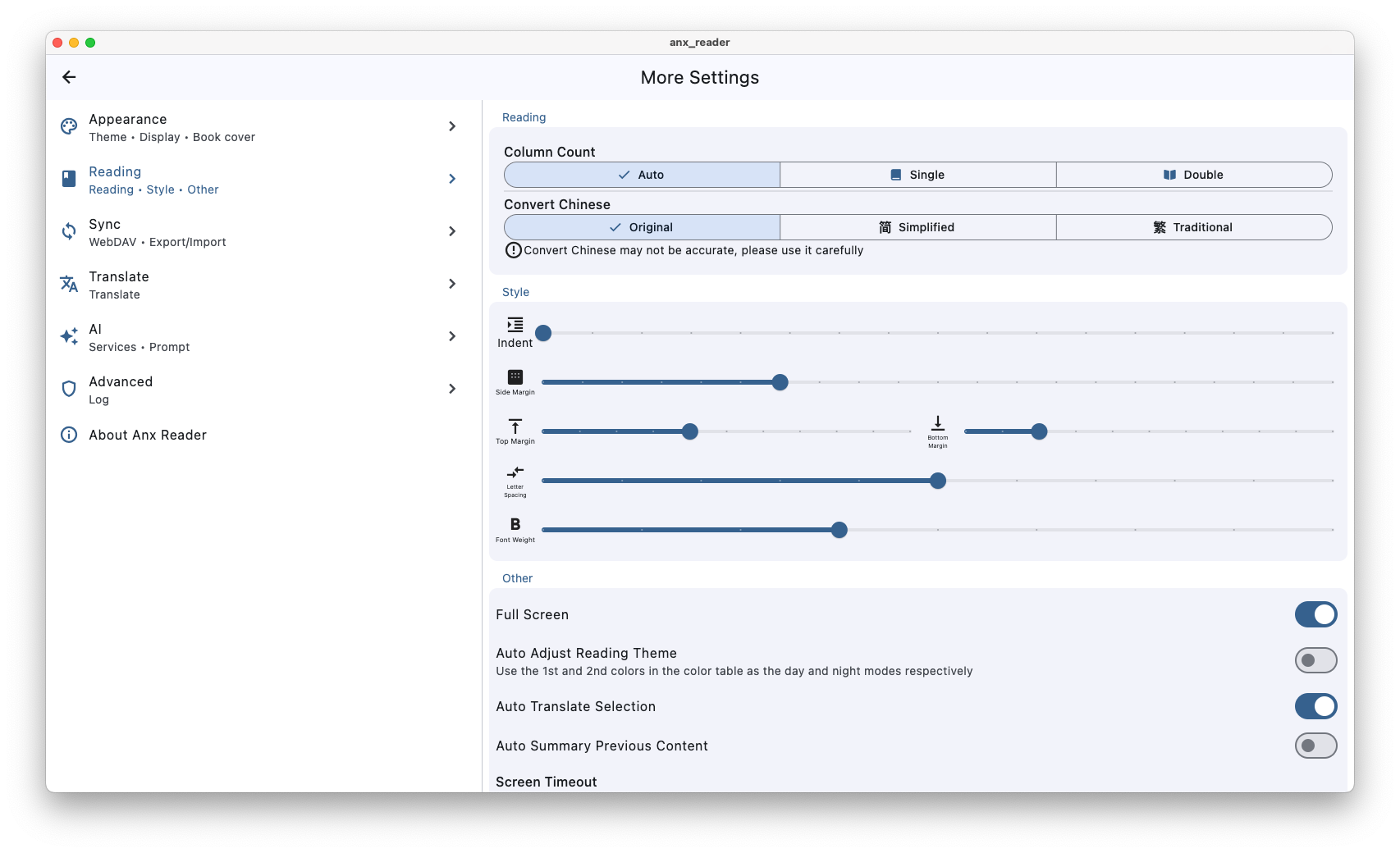
Task: Expand the Sync section chevron
Action: click(452, 231)
